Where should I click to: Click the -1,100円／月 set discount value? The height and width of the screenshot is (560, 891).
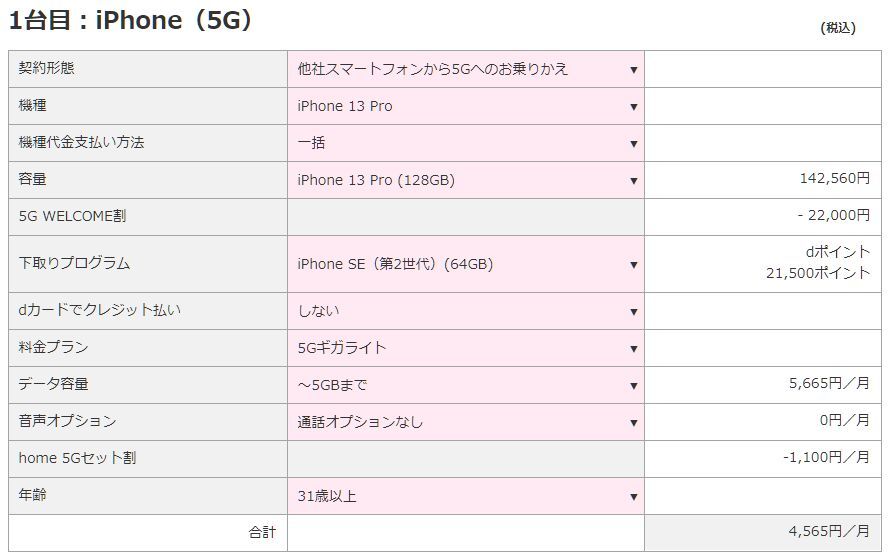click(826, 457)
